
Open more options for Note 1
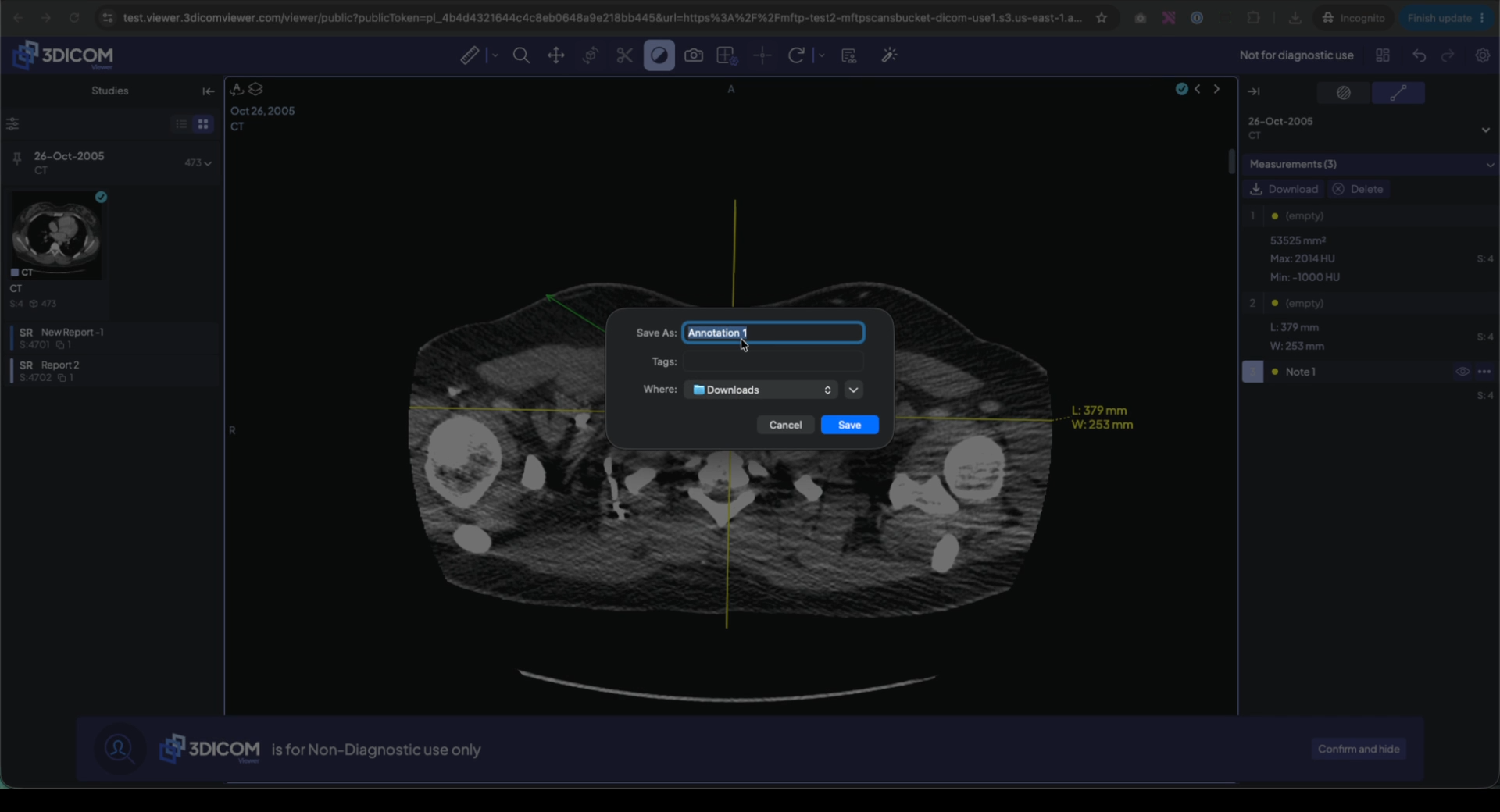point(1484,372)
